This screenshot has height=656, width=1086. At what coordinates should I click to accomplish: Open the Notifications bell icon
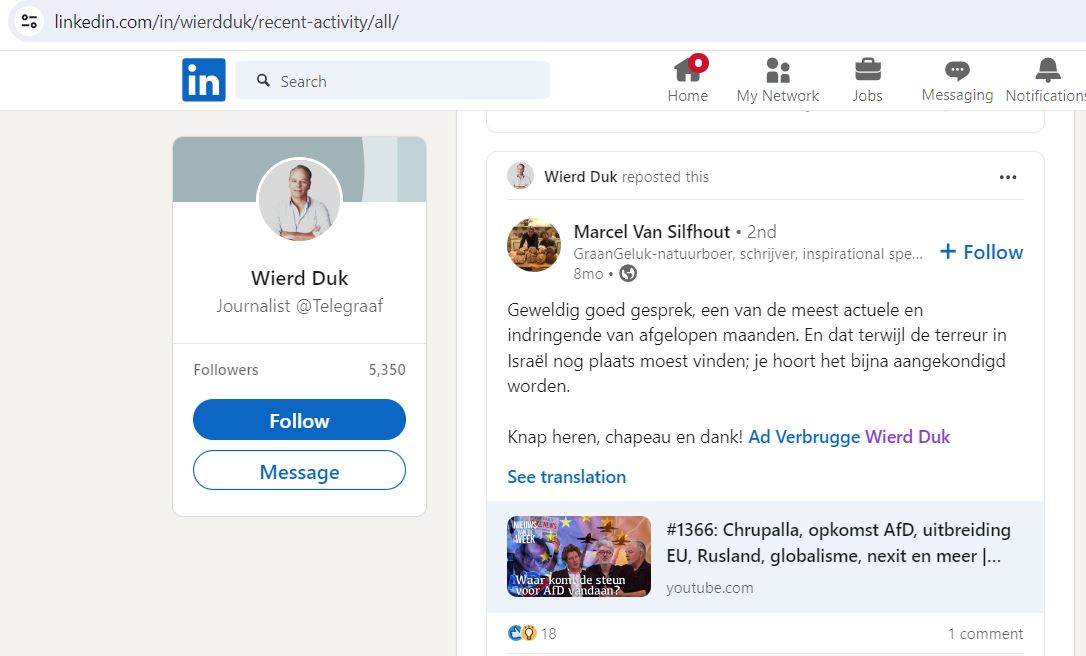(1048, 70)
